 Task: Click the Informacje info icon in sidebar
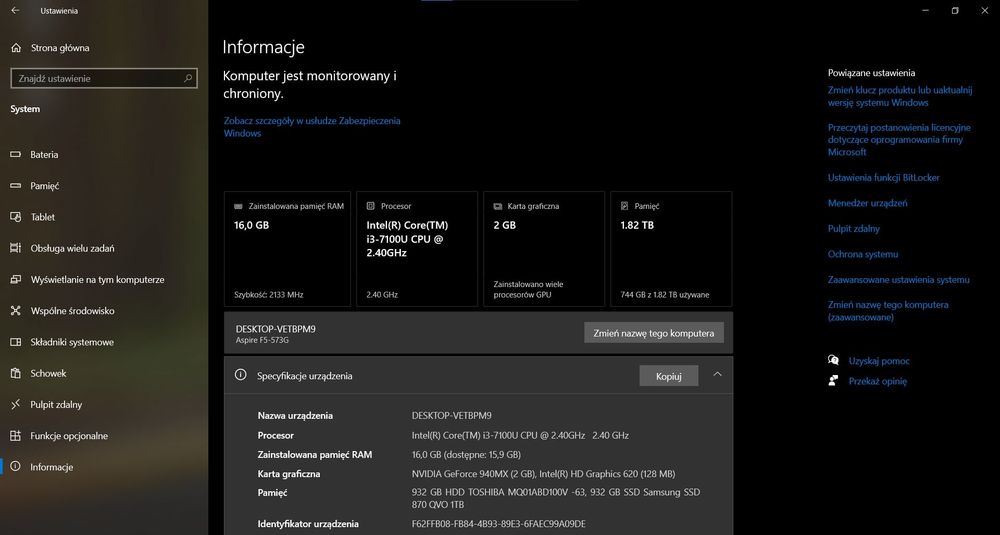pyautogui.click(x=16, y=467)
